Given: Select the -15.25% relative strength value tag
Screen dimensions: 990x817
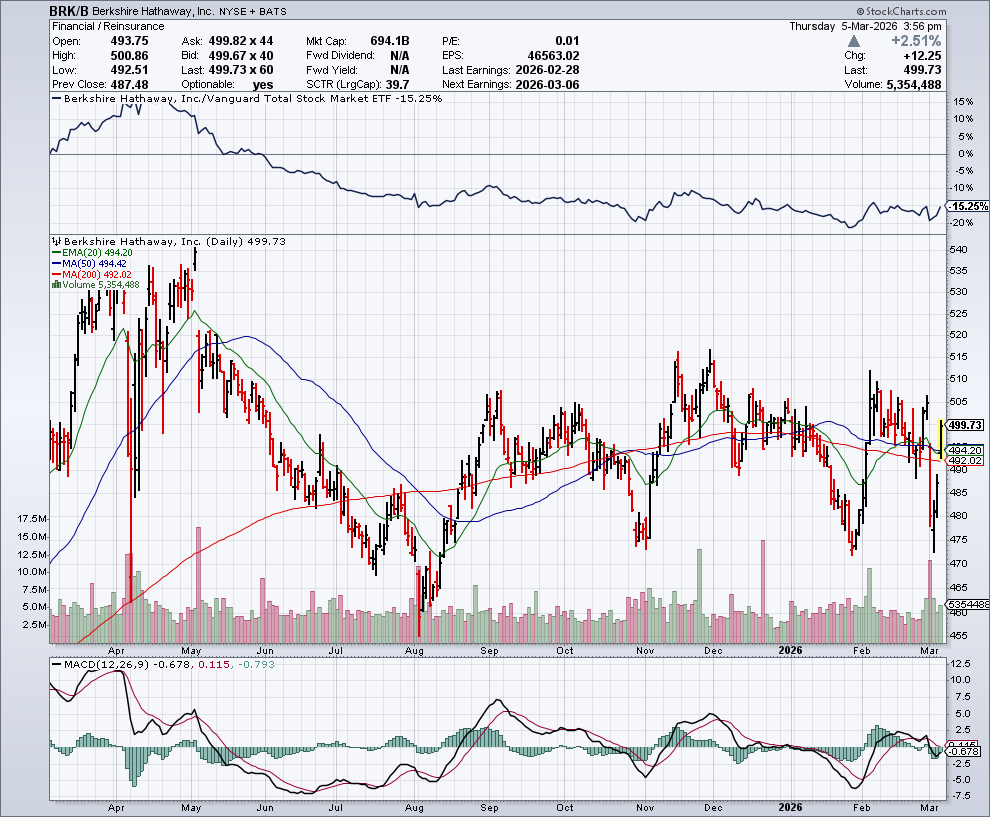Looking at the screenshot, I should pyautogui.click(x=969, y=206).
